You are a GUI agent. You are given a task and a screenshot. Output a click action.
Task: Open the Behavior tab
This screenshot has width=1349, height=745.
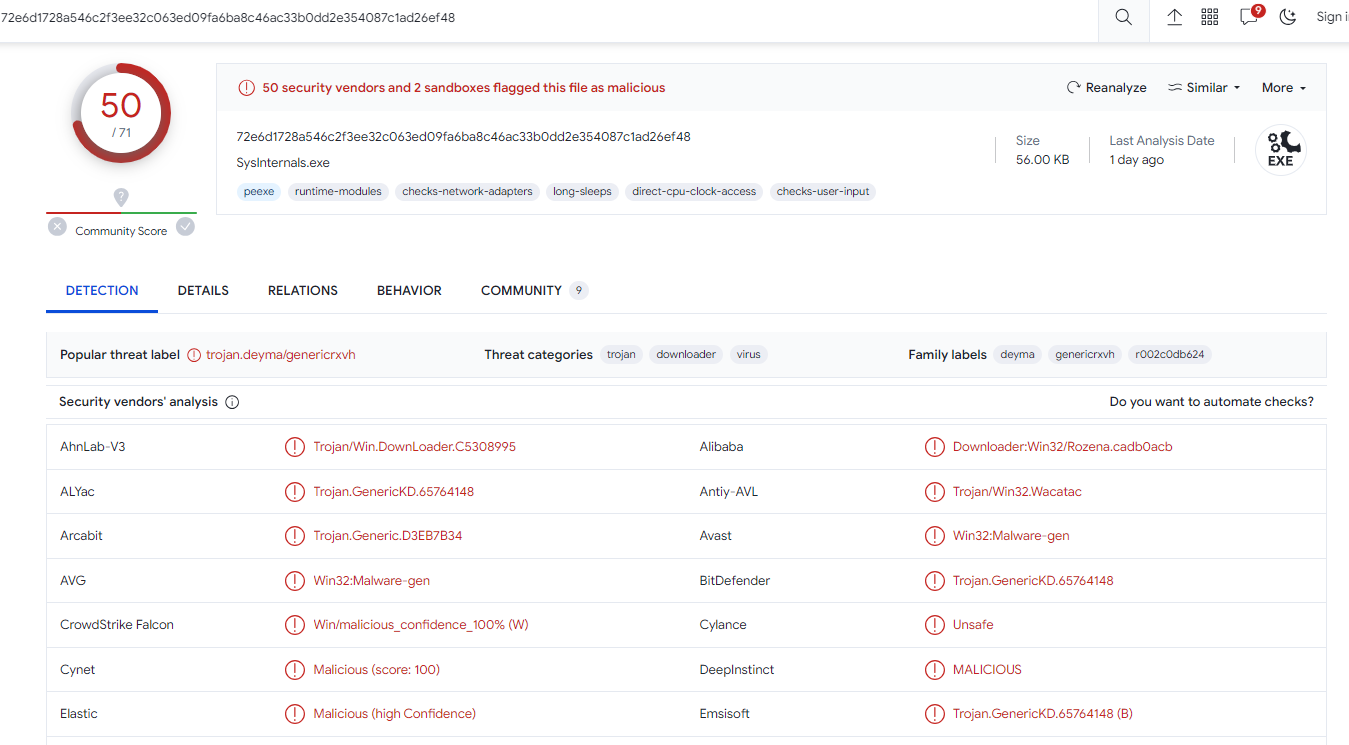pyautogui.click(x=409, y=291)
